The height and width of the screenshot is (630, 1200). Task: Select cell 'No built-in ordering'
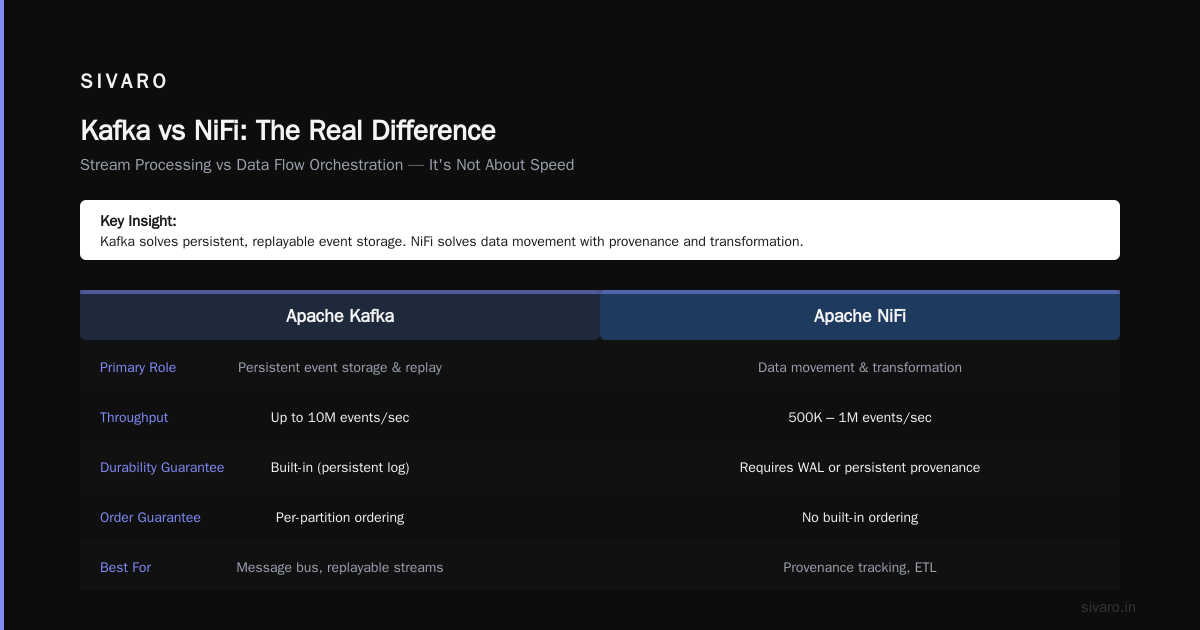[860, 517]
